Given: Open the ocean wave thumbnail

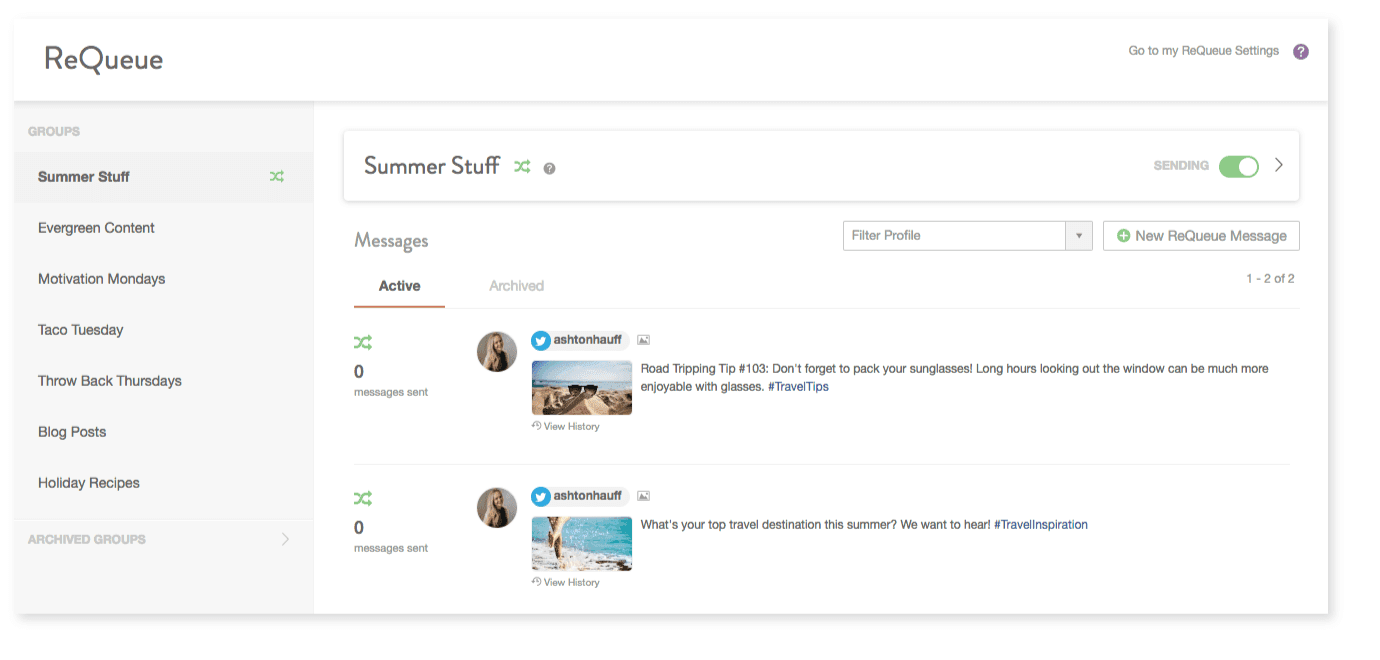Looking at the screenshot, I should click(582, 543).
